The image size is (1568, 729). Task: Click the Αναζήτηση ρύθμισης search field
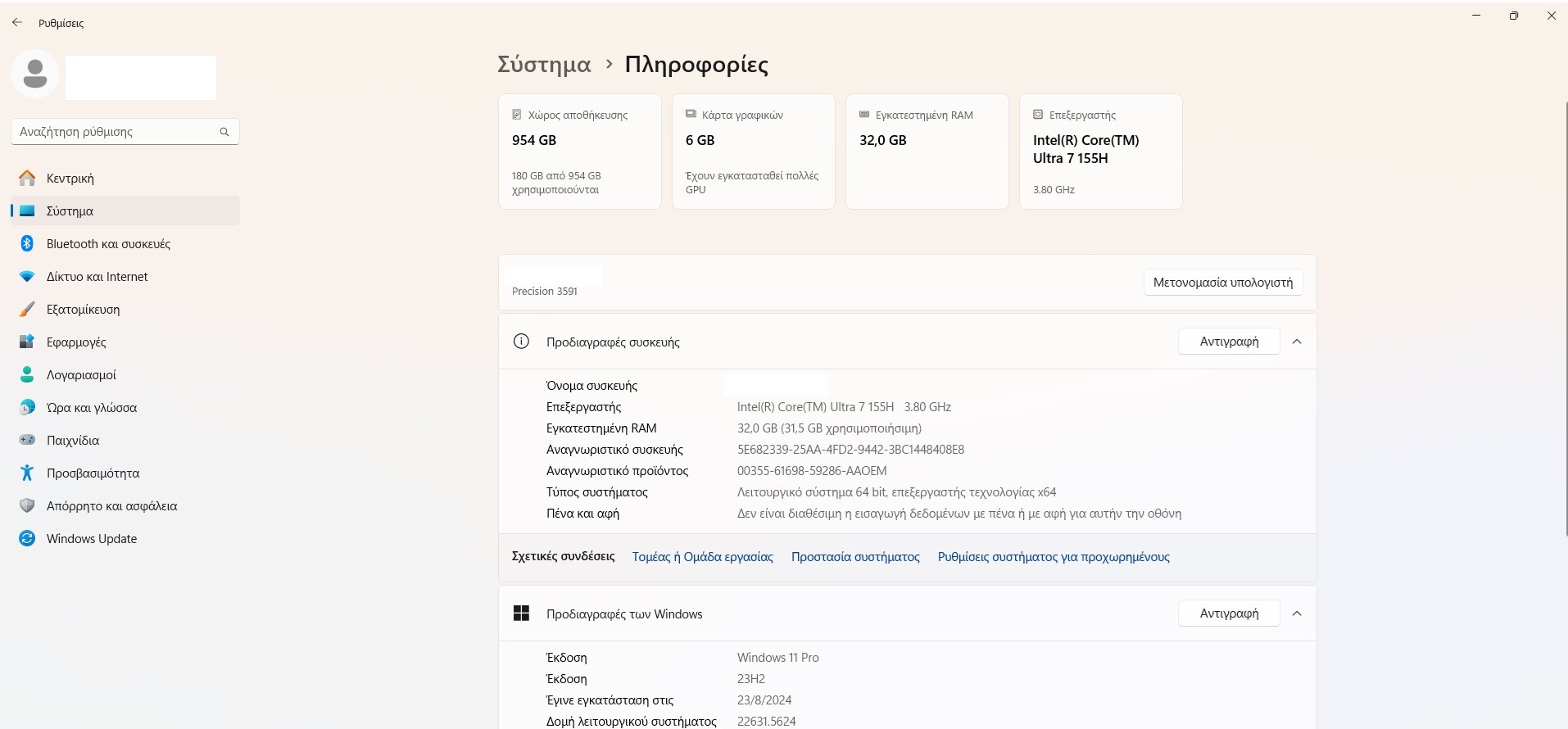coord(115,132)
